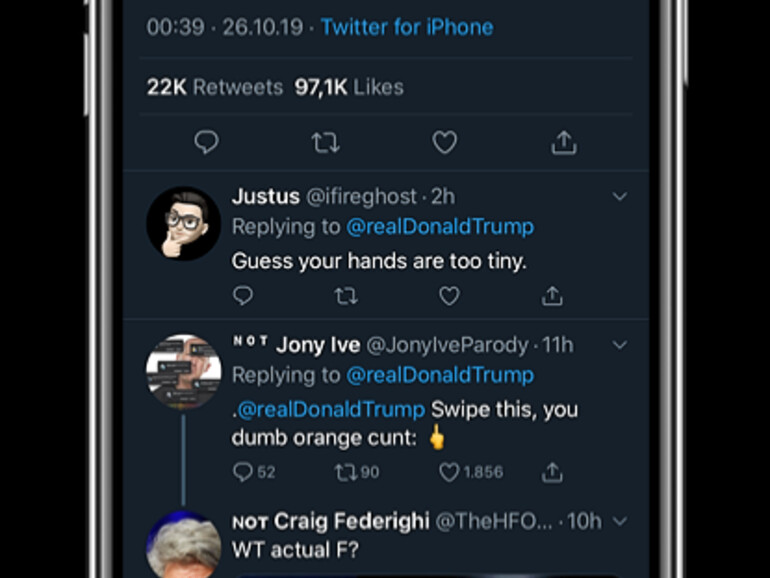Retweet Justus's reply

tap(346, 296)
